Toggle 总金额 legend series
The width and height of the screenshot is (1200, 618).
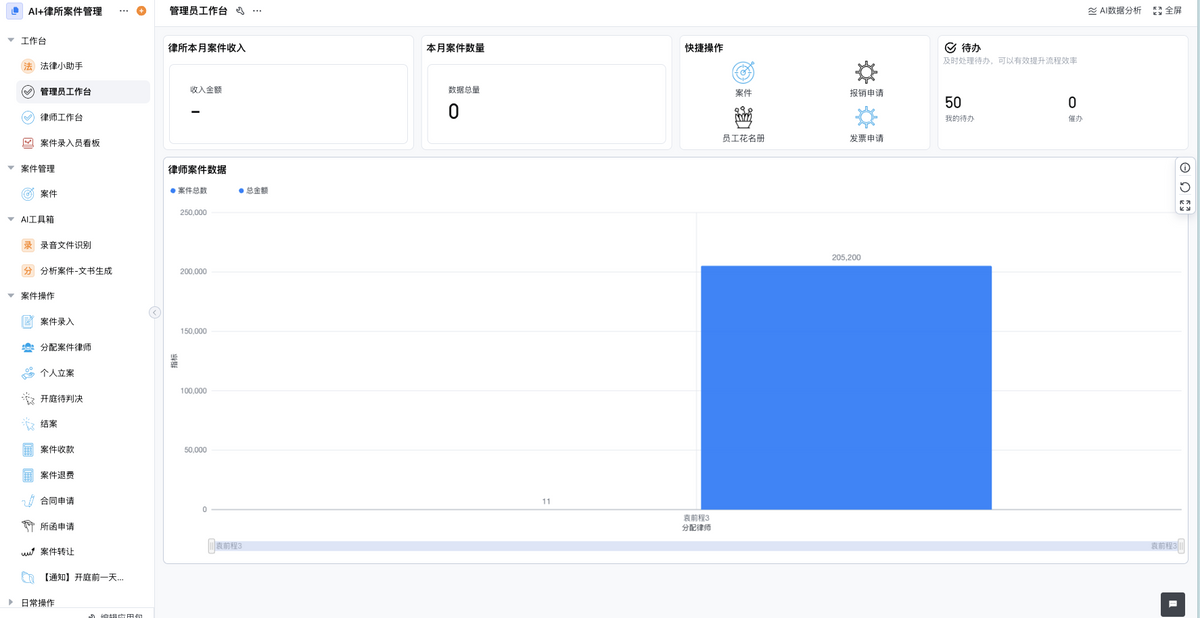[x=253, y=190]
